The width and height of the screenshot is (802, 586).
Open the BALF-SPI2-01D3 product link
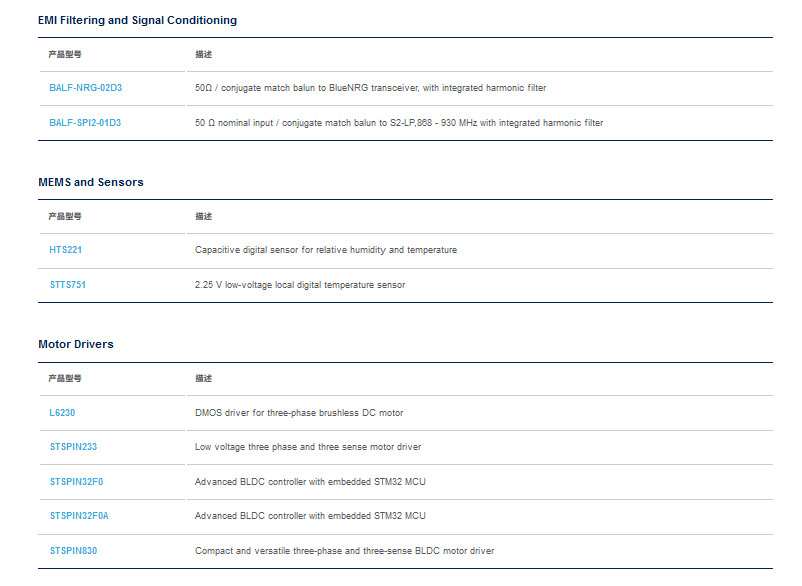pos(85,123)
